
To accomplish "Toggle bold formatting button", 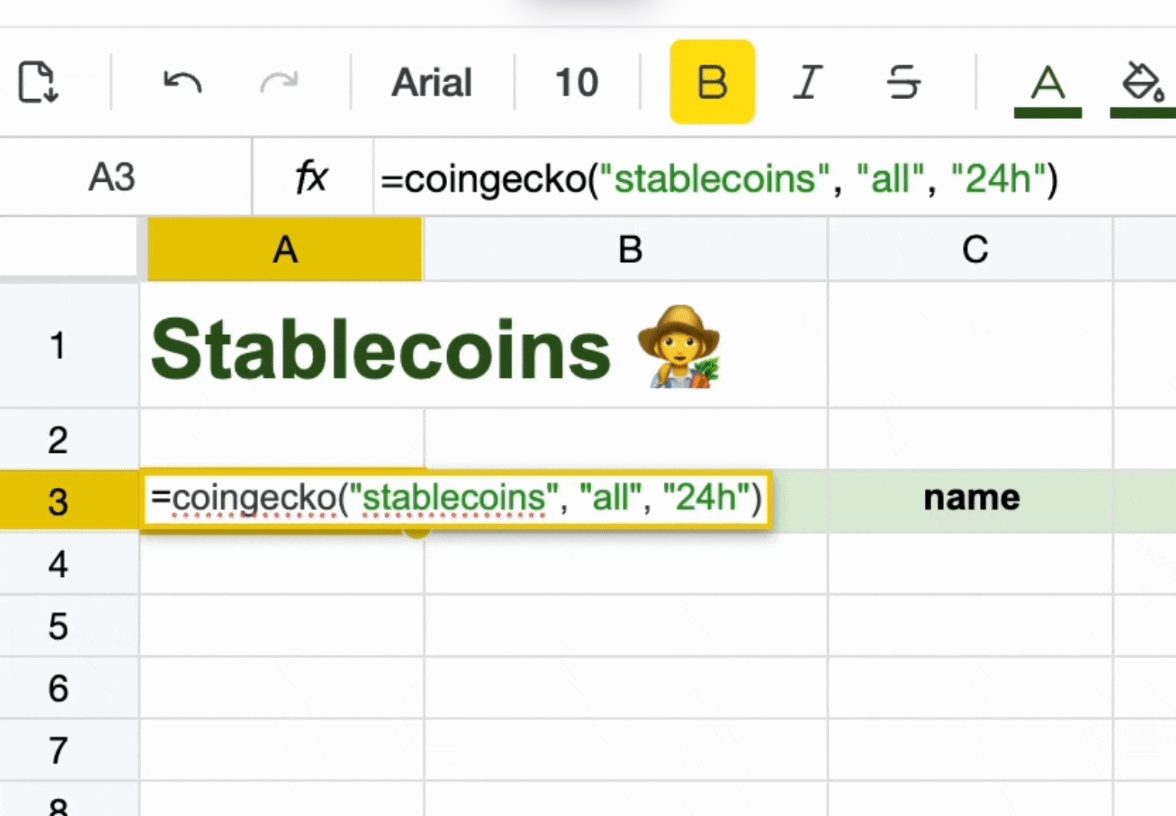I will point(712,82).
